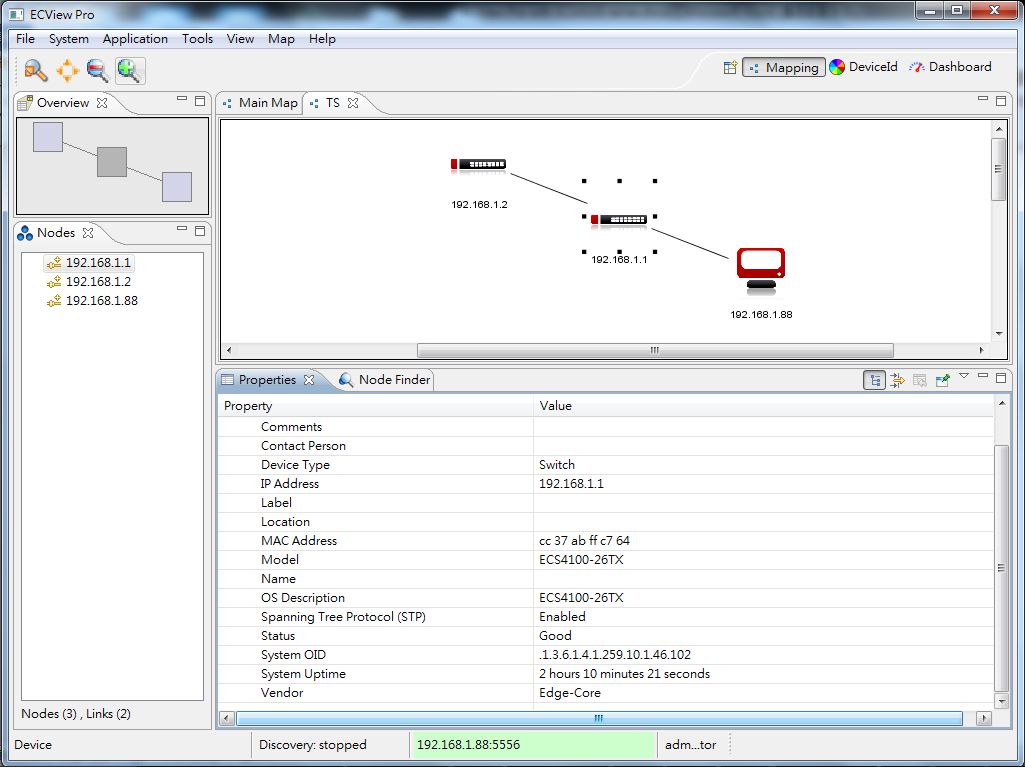Screen dimensions: 1025x767
Task: Close the Properties view tab
Action: tap(309, 380)
